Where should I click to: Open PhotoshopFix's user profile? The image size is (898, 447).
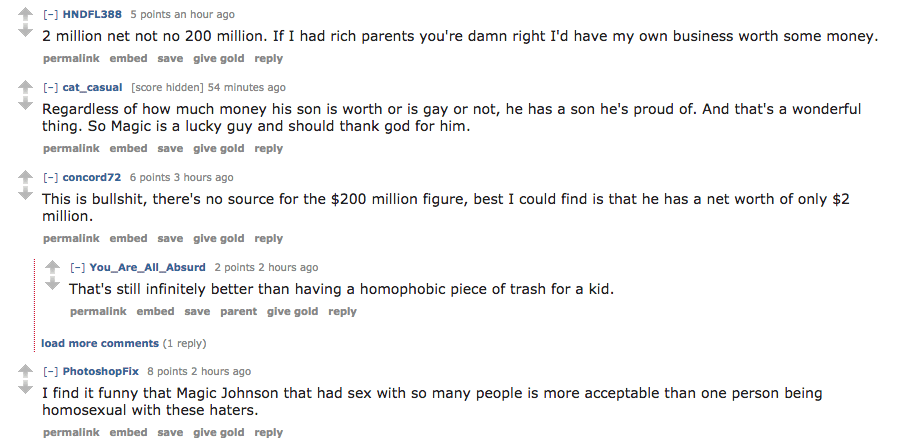pyautogui.click(x=100, y=372)
